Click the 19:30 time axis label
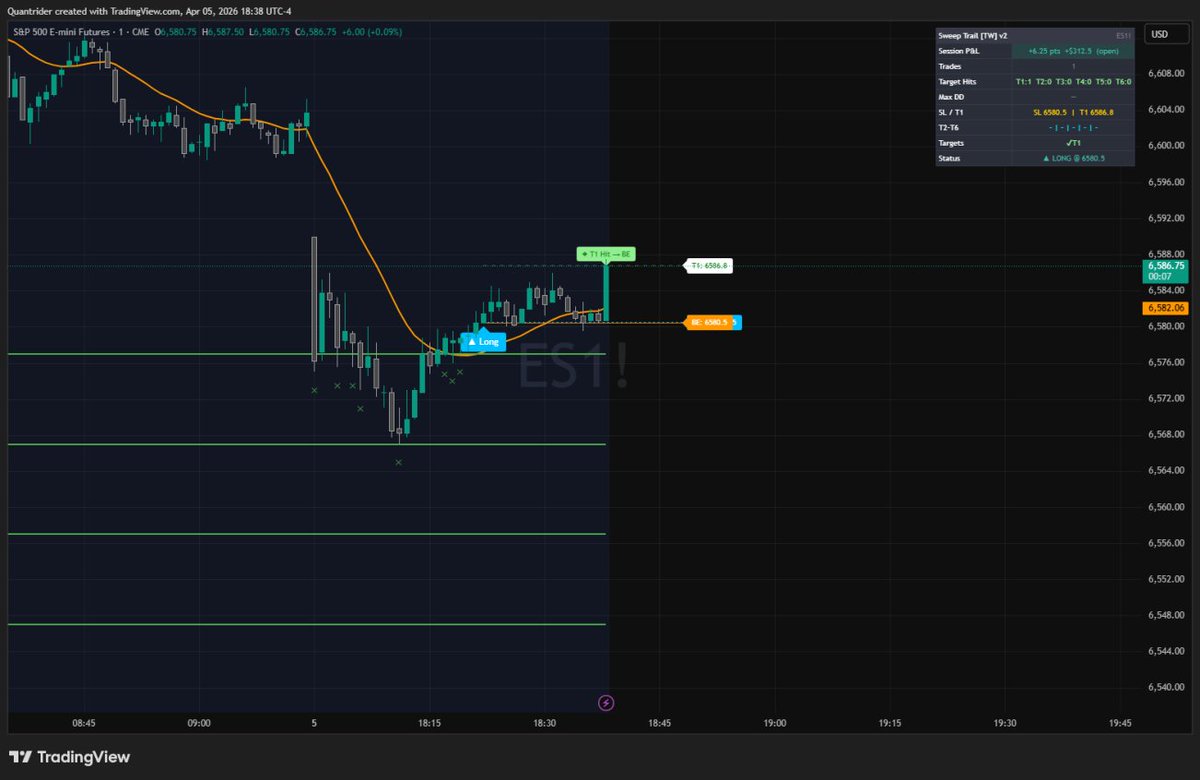 [1005, 722]
